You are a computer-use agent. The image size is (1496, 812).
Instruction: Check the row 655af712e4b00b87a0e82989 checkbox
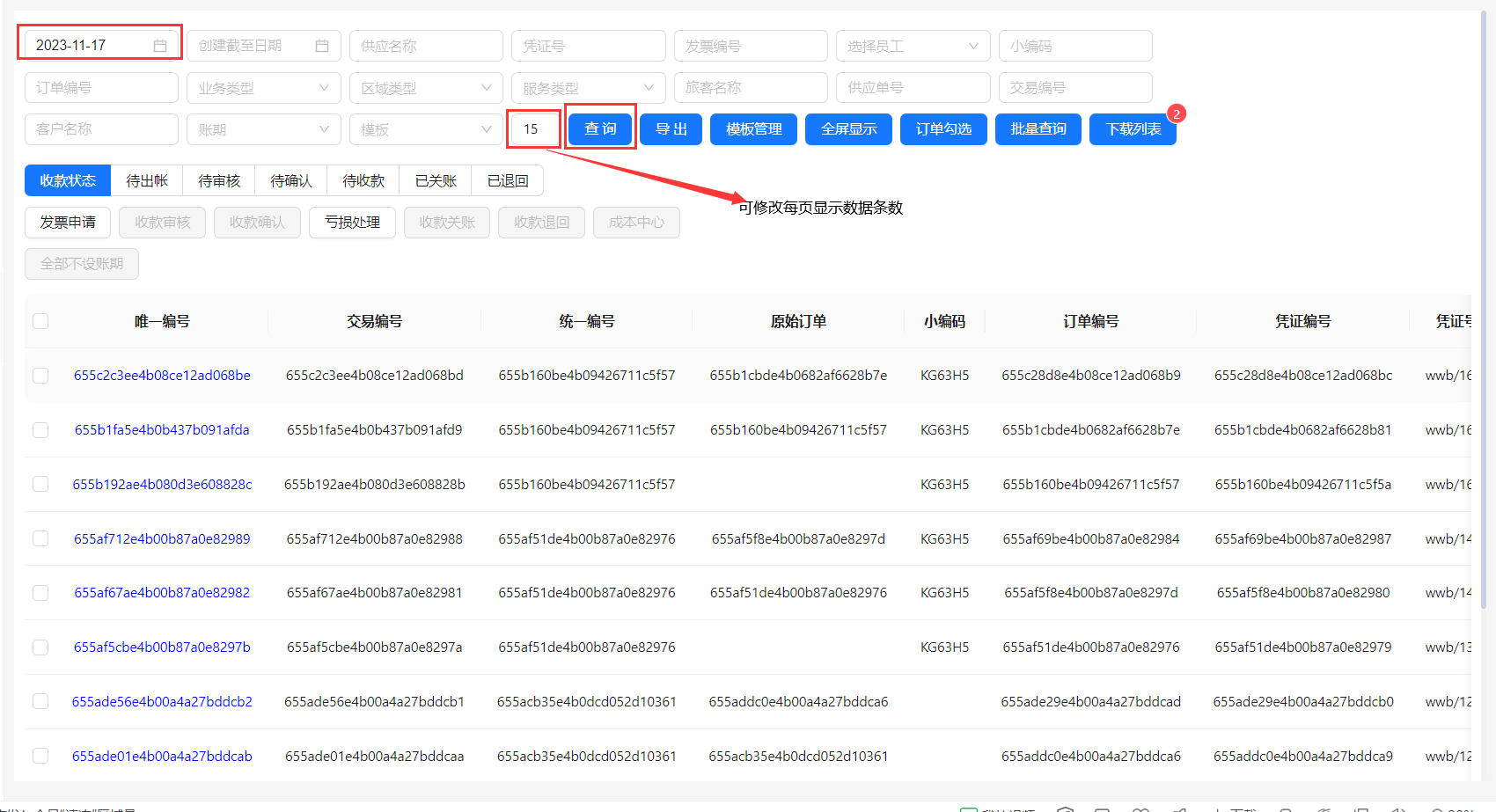tap(40, 538)
